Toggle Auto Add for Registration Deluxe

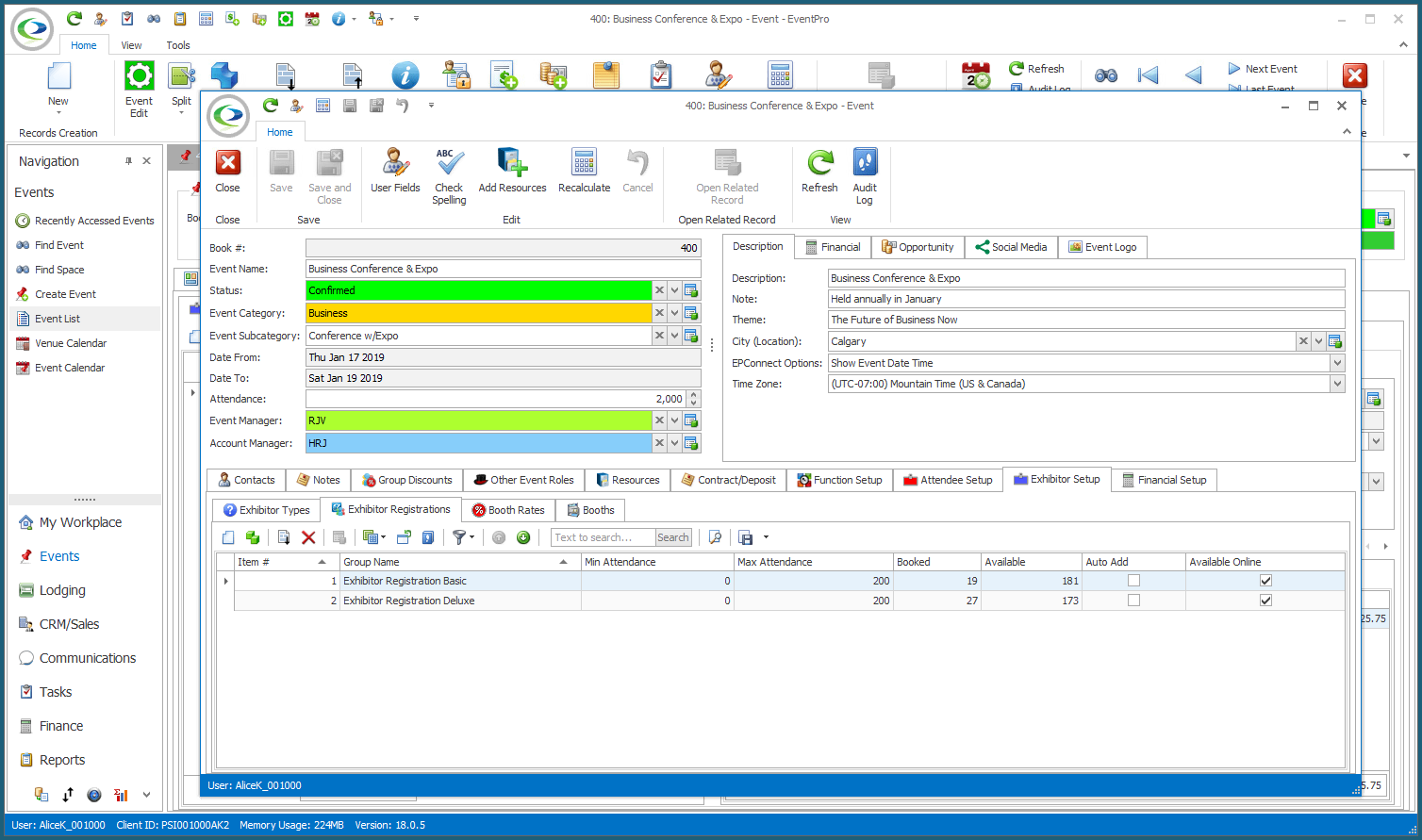coord(1133,601)
